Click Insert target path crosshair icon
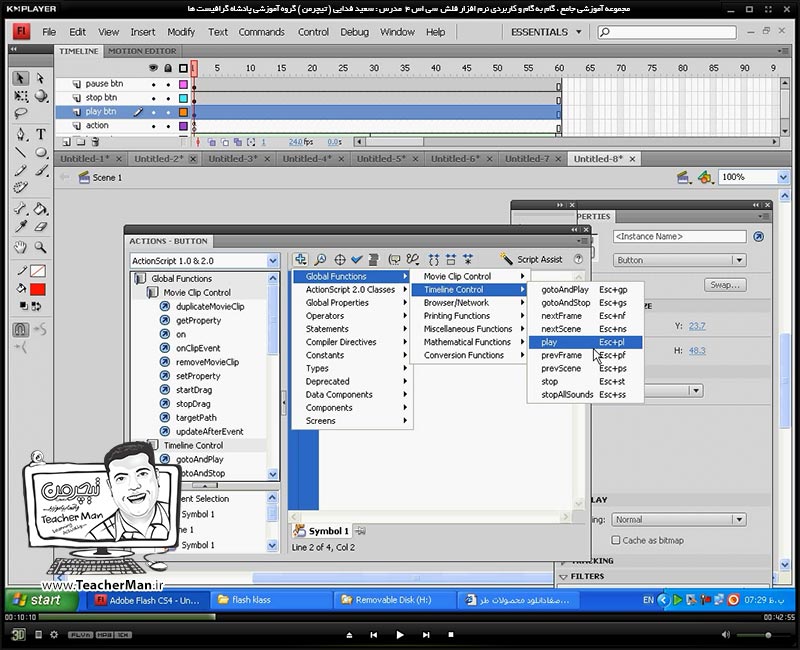Screen dimensions: 800x650 [x=340, y=259]
